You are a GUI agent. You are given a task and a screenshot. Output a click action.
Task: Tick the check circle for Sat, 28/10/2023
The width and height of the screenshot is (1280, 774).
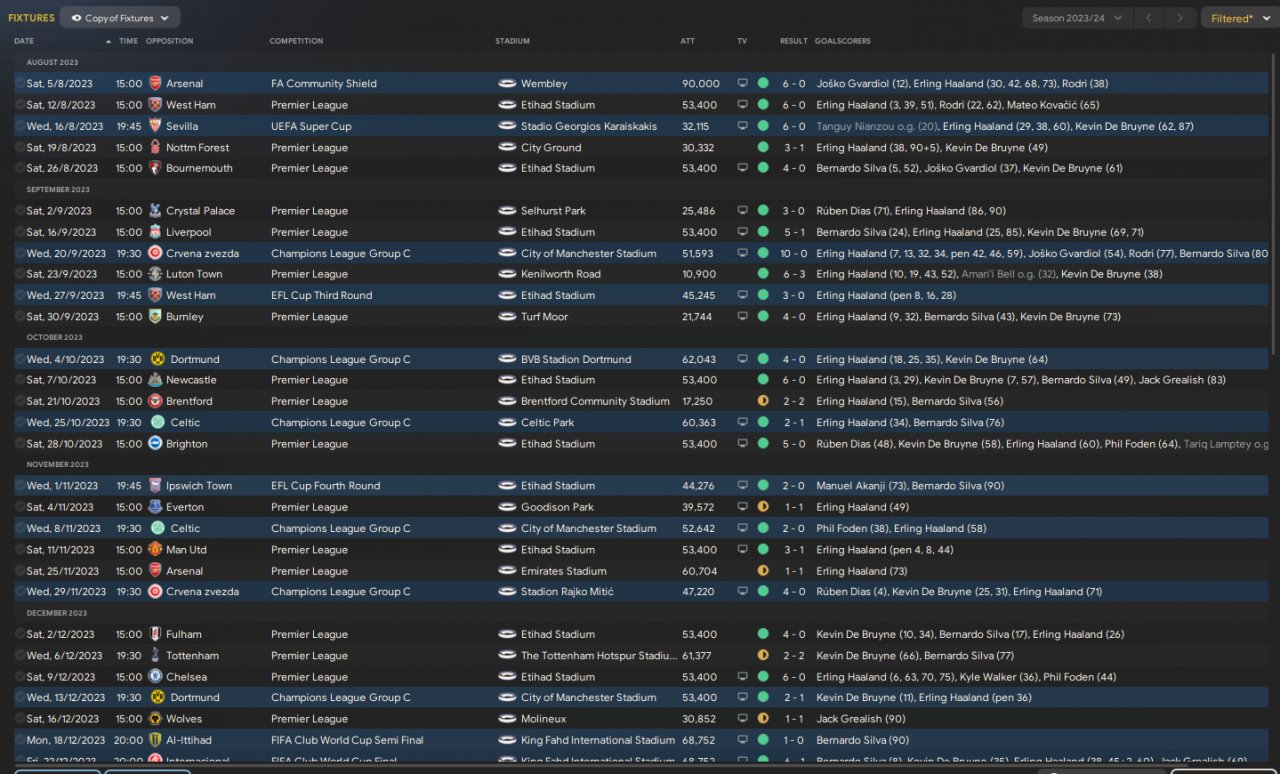click(x=20, y=444)
